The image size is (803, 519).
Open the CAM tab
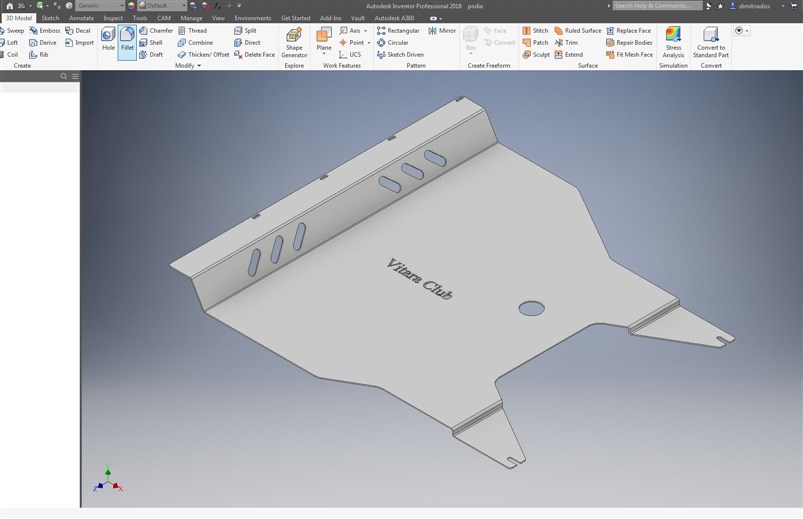click(x=164, y=18)
